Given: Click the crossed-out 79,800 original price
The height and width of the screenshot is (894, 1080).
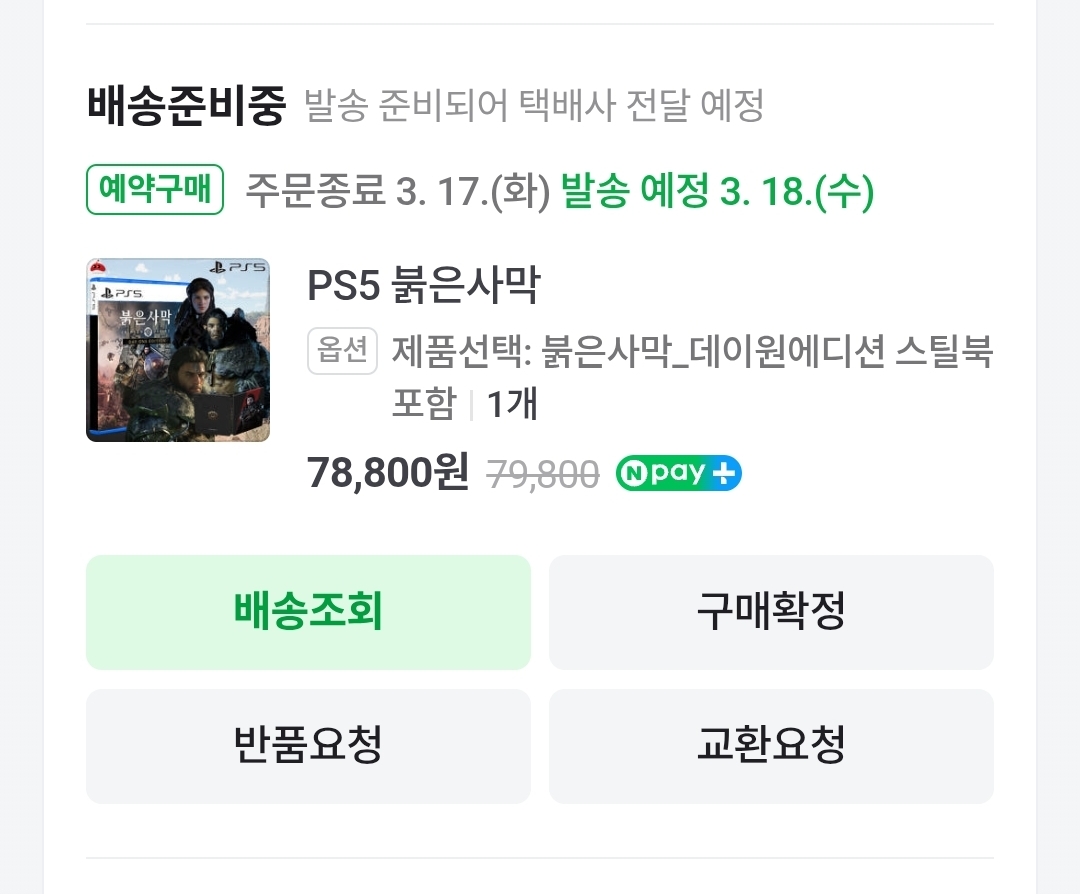Looking at the screenshot, I should coord(543,475).
